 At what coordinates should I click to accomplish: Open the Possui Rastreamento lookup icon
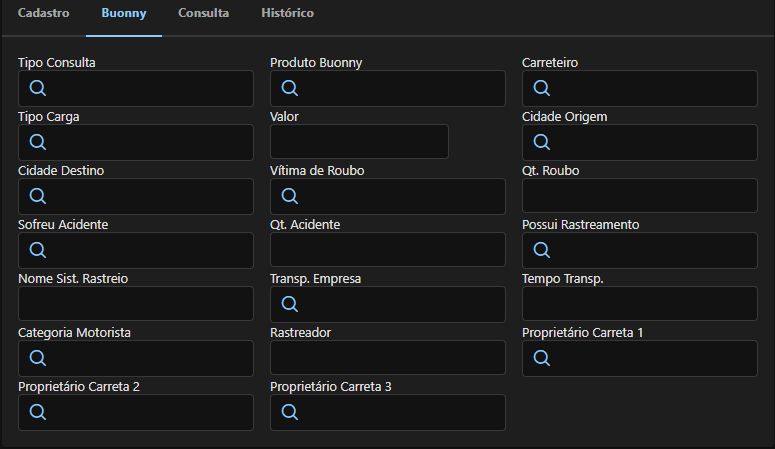pos(542,250)
